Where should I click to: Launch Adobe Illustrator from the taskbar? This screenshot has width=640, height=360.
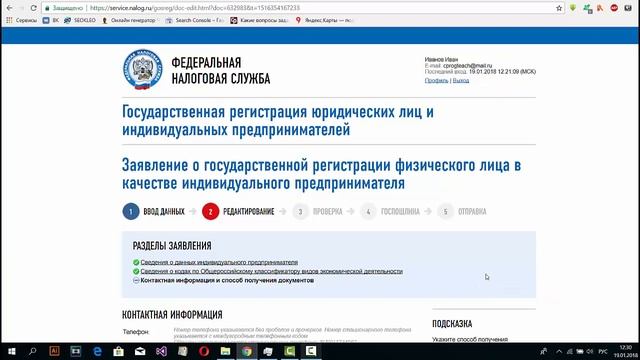[54, 351]
